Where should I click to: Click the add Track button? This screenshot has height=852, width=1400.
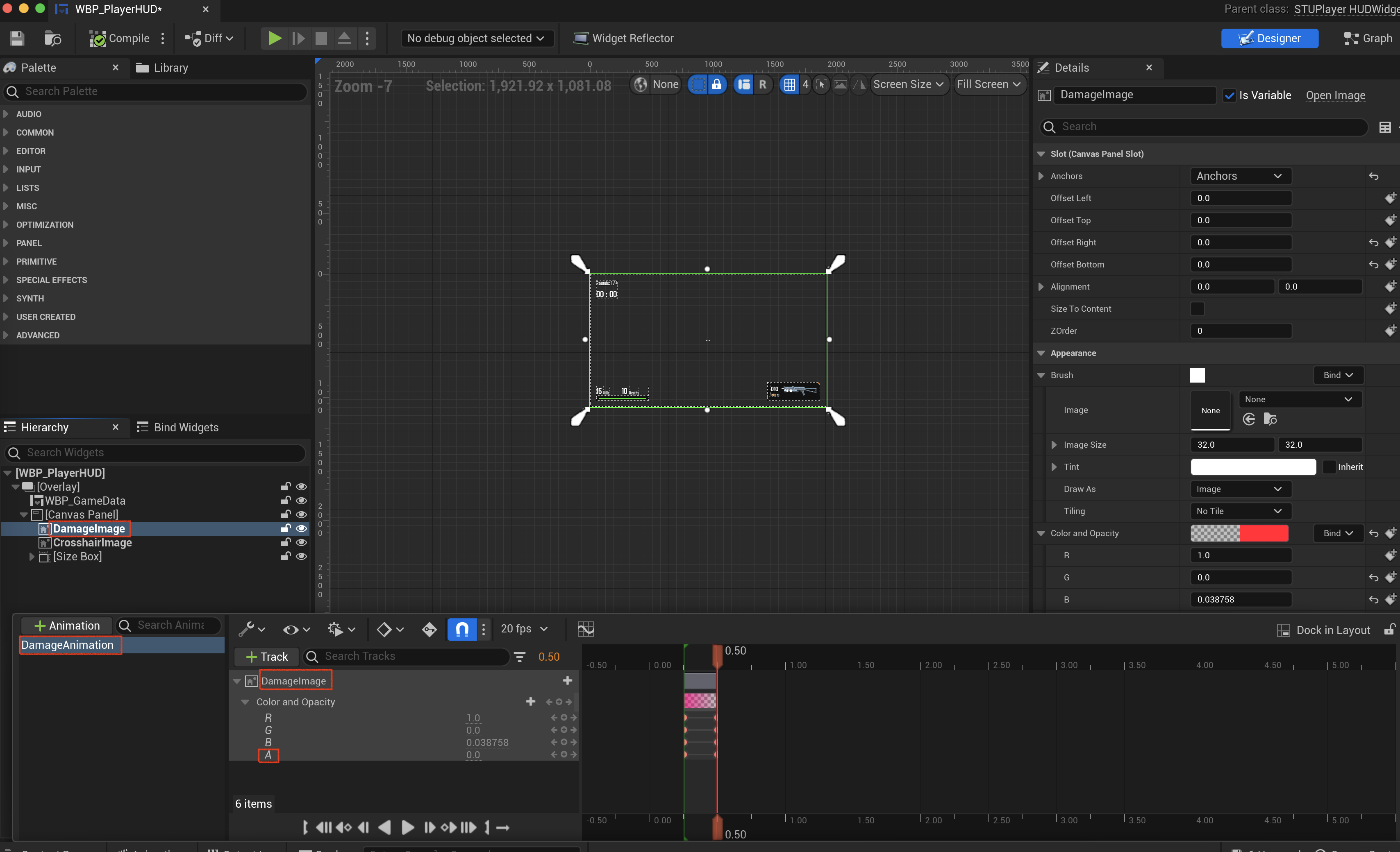pyautogui.click(x=266, y=657)
